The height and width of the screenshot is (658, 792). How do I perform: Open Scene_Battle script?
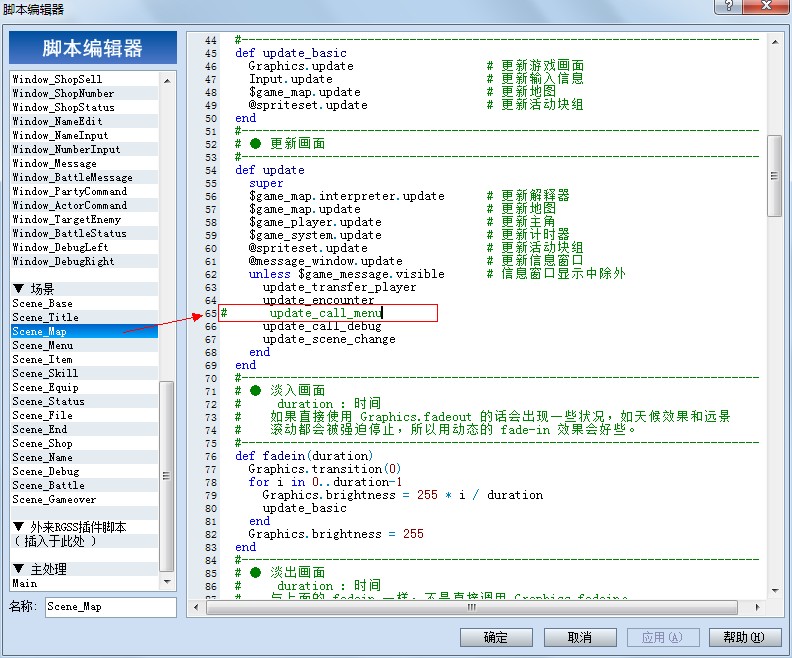click(x=84, y=485)
